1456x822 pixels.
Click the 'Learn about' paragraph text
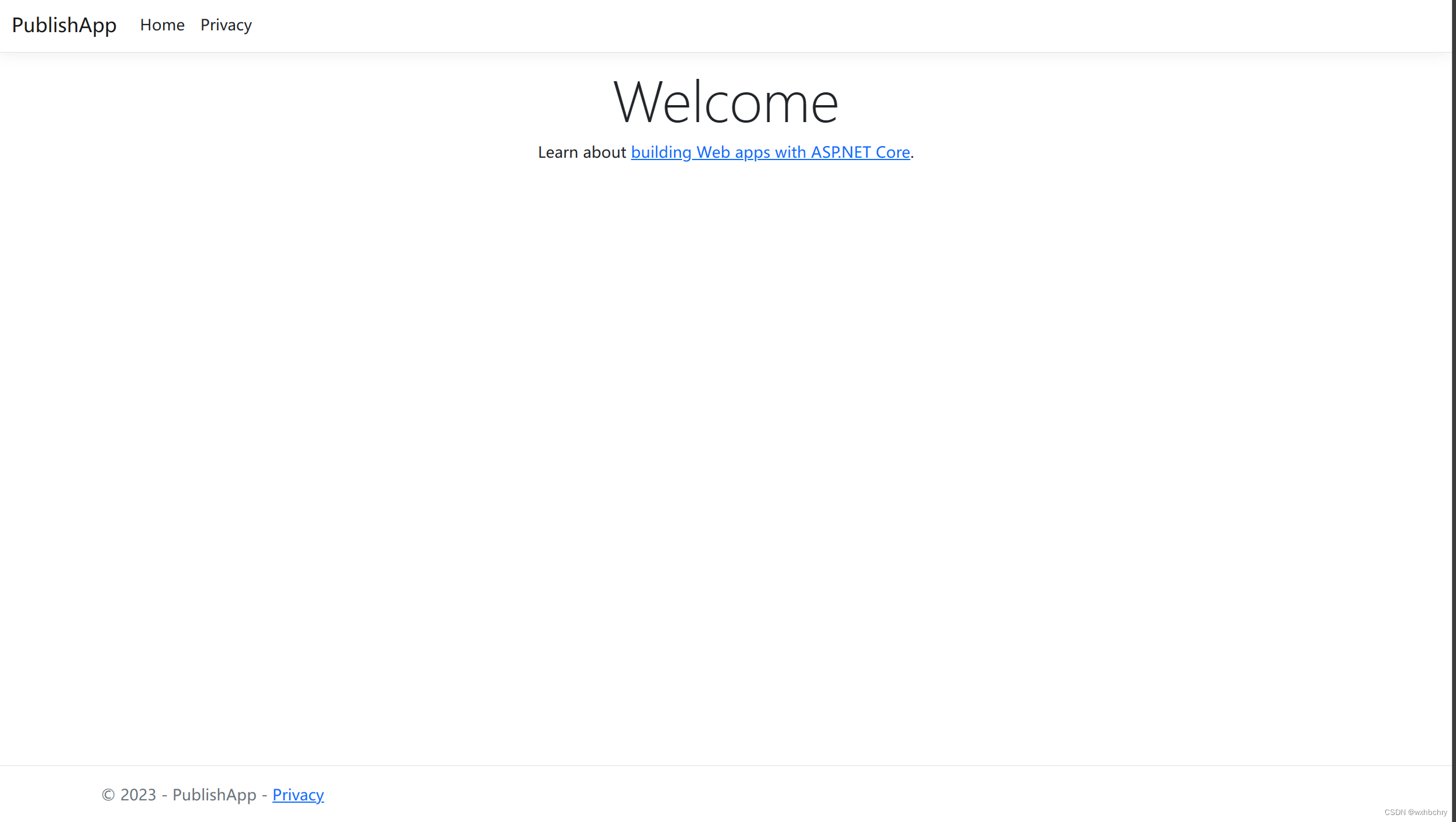(x=582, y=152)
